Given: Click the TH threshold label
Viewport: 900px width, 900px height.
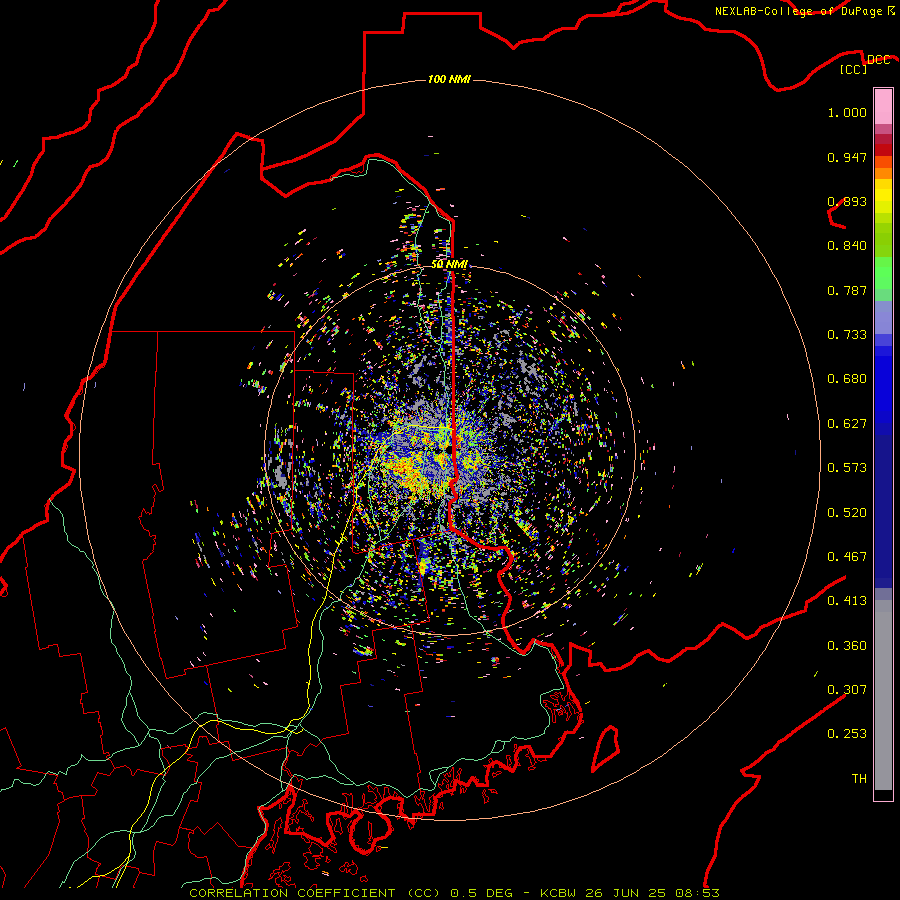Looking at the screenshot, I should point(859,779).
